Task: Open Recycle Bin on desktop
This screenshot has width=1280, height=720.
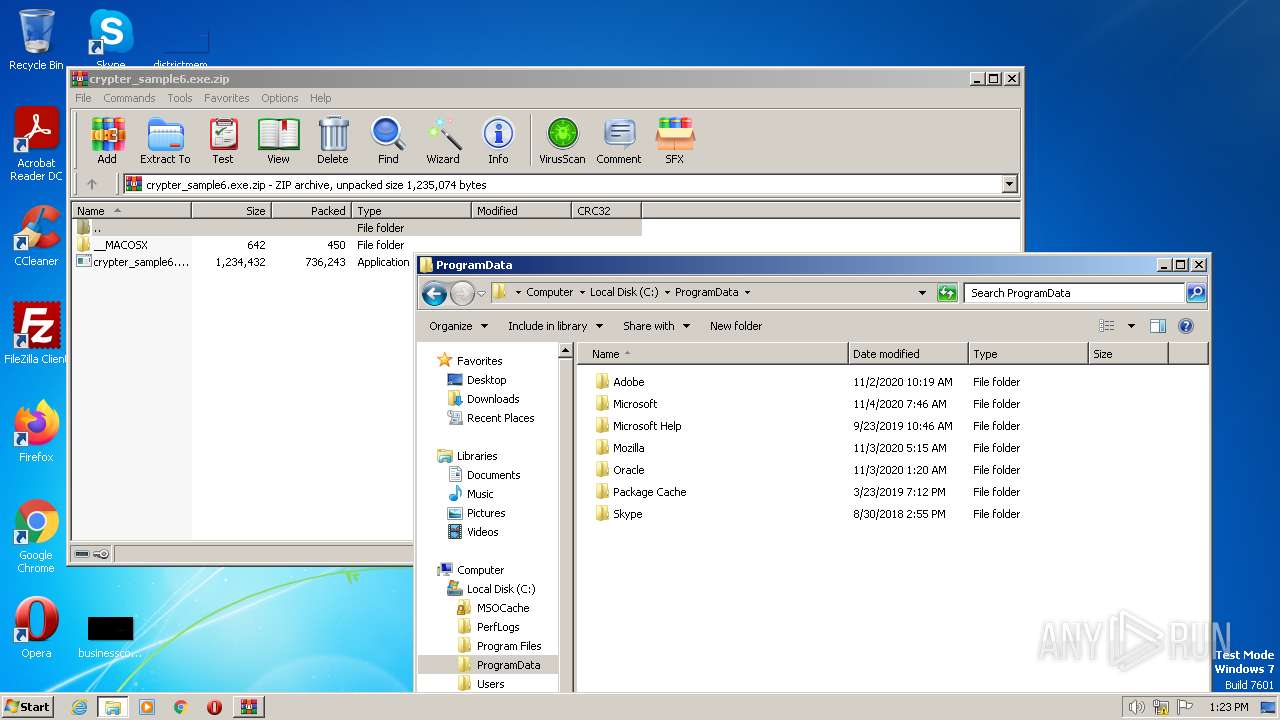Action: tap(36, 40)
